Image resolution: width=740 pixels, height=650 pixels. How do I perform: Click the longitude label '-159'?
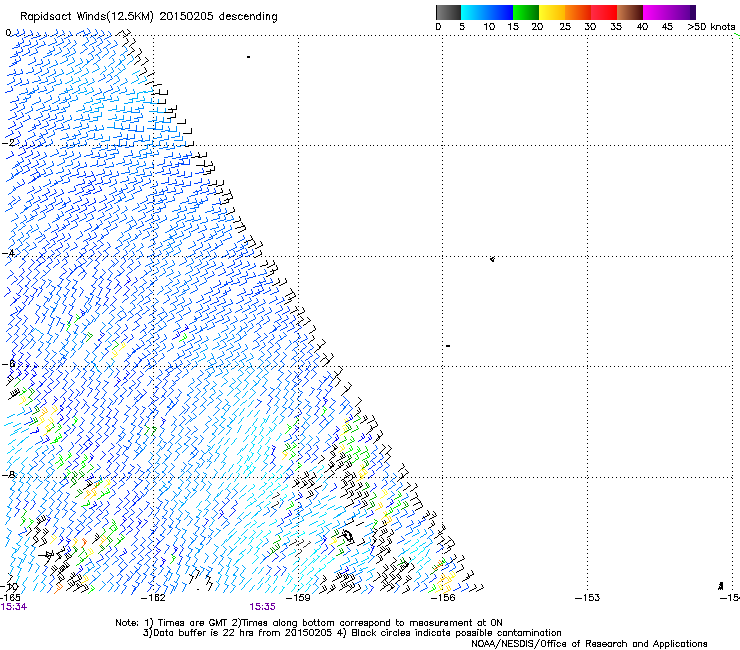pyautogui.click(x=298, y=598)
